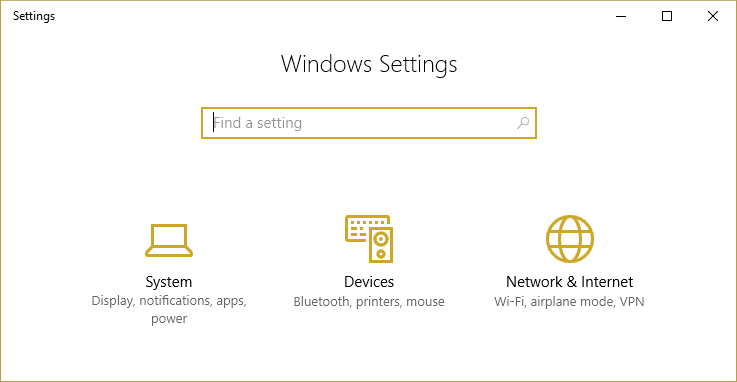The height and width of the screenshot is (382, 737).
Task: Click the Settings title in title bar
Action: pos(34,16)
